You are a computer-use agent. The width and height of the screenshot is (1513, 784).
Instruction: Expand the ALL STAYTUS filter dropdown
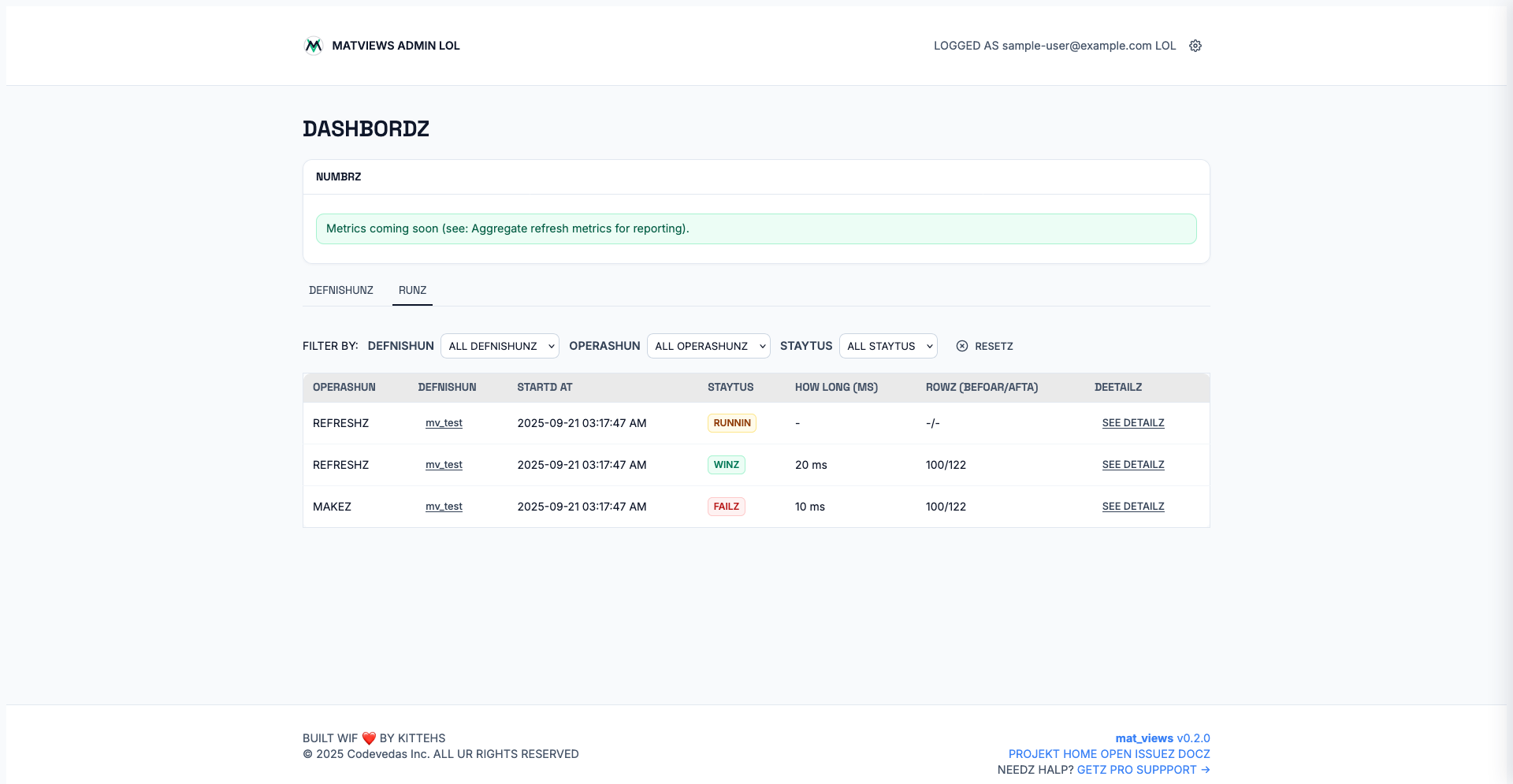pos(888,346)
